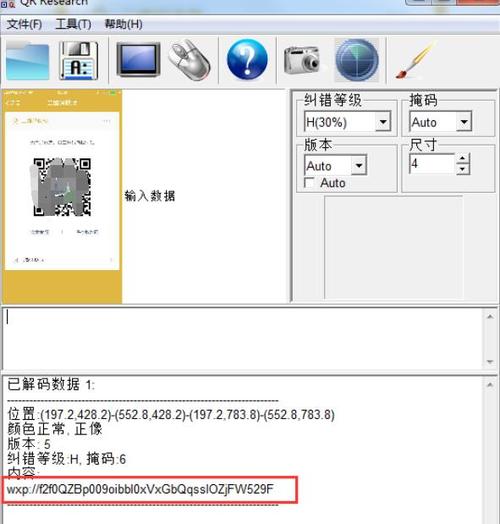The height and width of the screenshot is (524, 500).
Task: Click the save floppy disk icon
Action: click(79, 60)
